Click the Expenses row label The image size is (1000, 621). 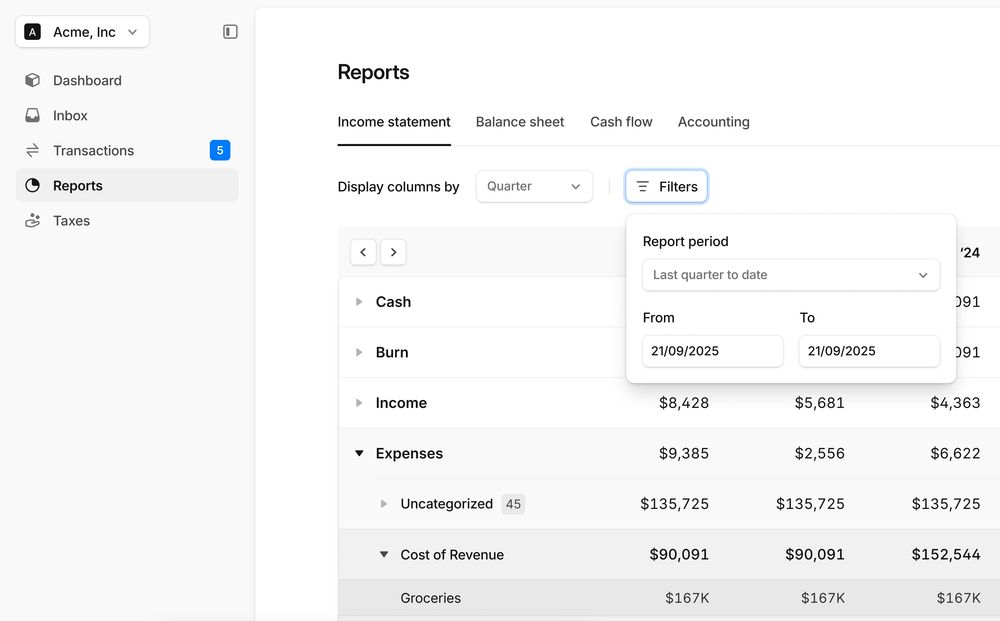409,453
